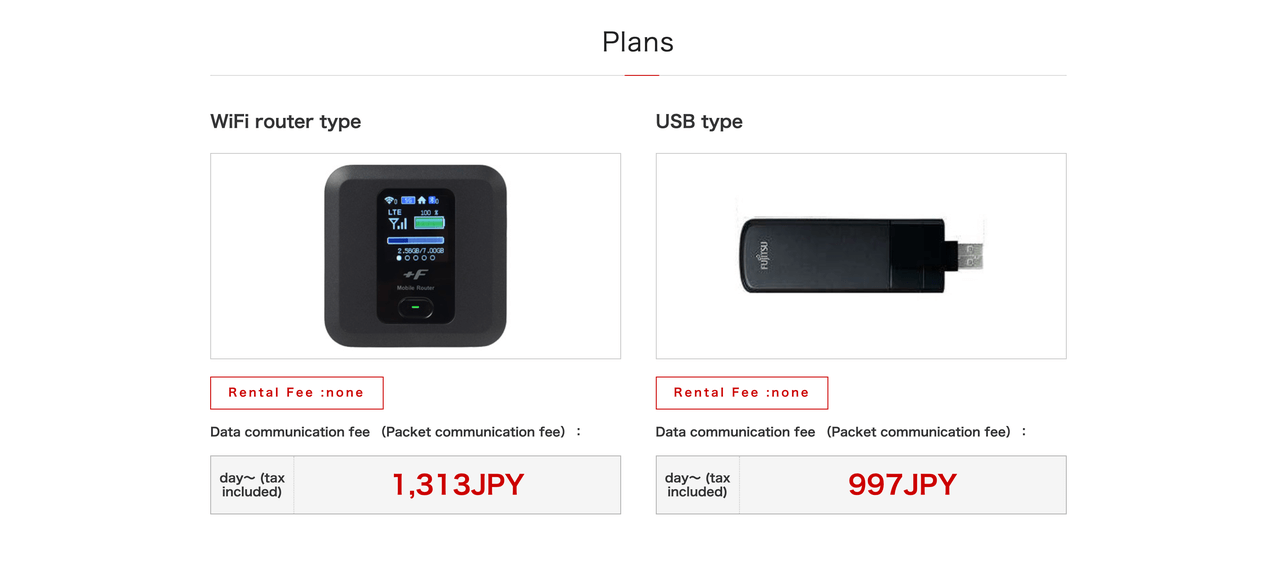This screenshot has width=1280, height=569.
Task: Click the FUJITSU logo on USB stick
Action: [765, 256]
